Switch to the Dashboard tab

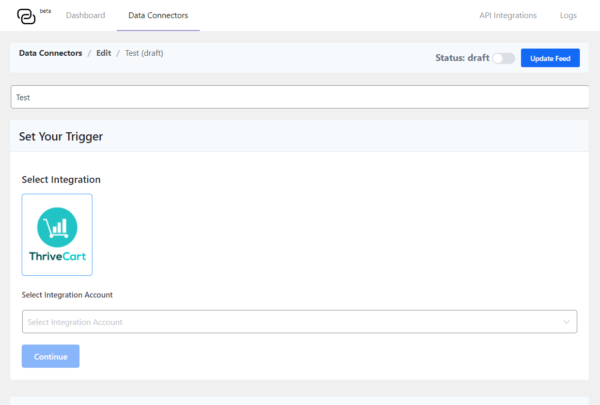coord(85,15)
